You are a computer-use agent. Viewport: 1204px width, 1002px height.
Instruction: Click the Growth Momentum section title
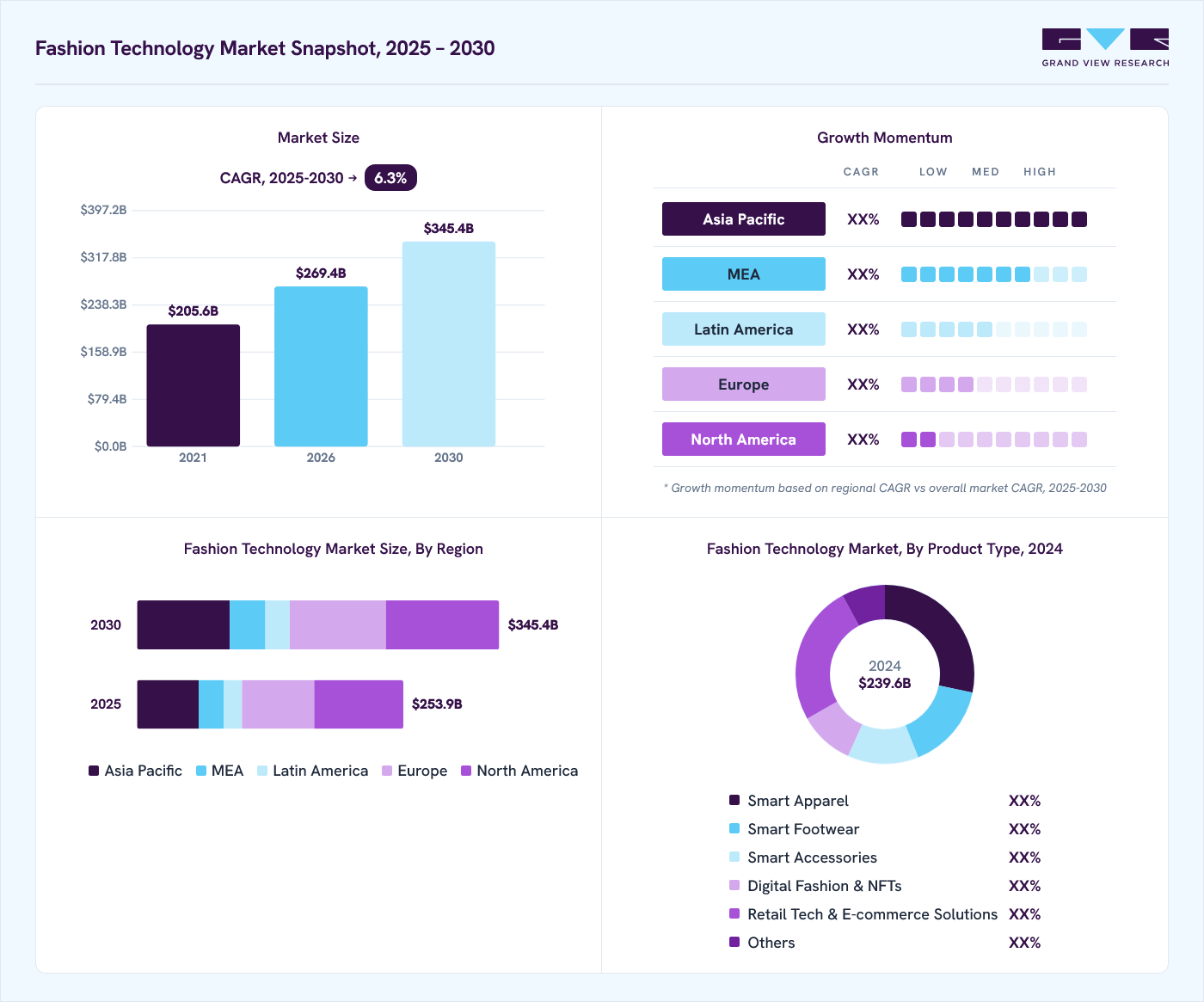tap(885, 138)
